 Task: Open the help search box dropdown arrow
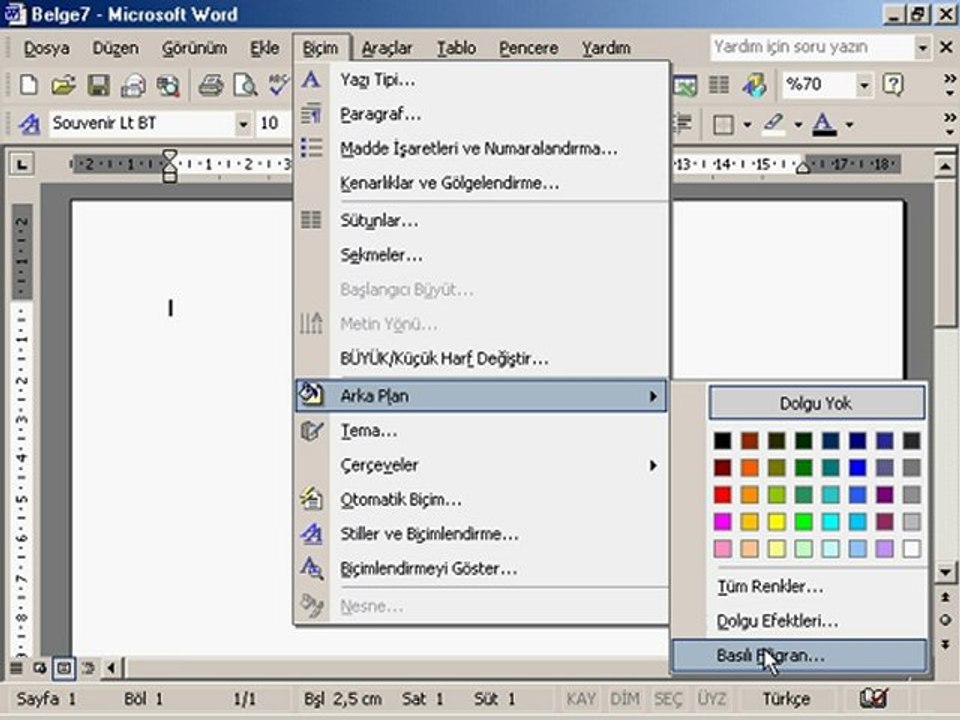922,47
